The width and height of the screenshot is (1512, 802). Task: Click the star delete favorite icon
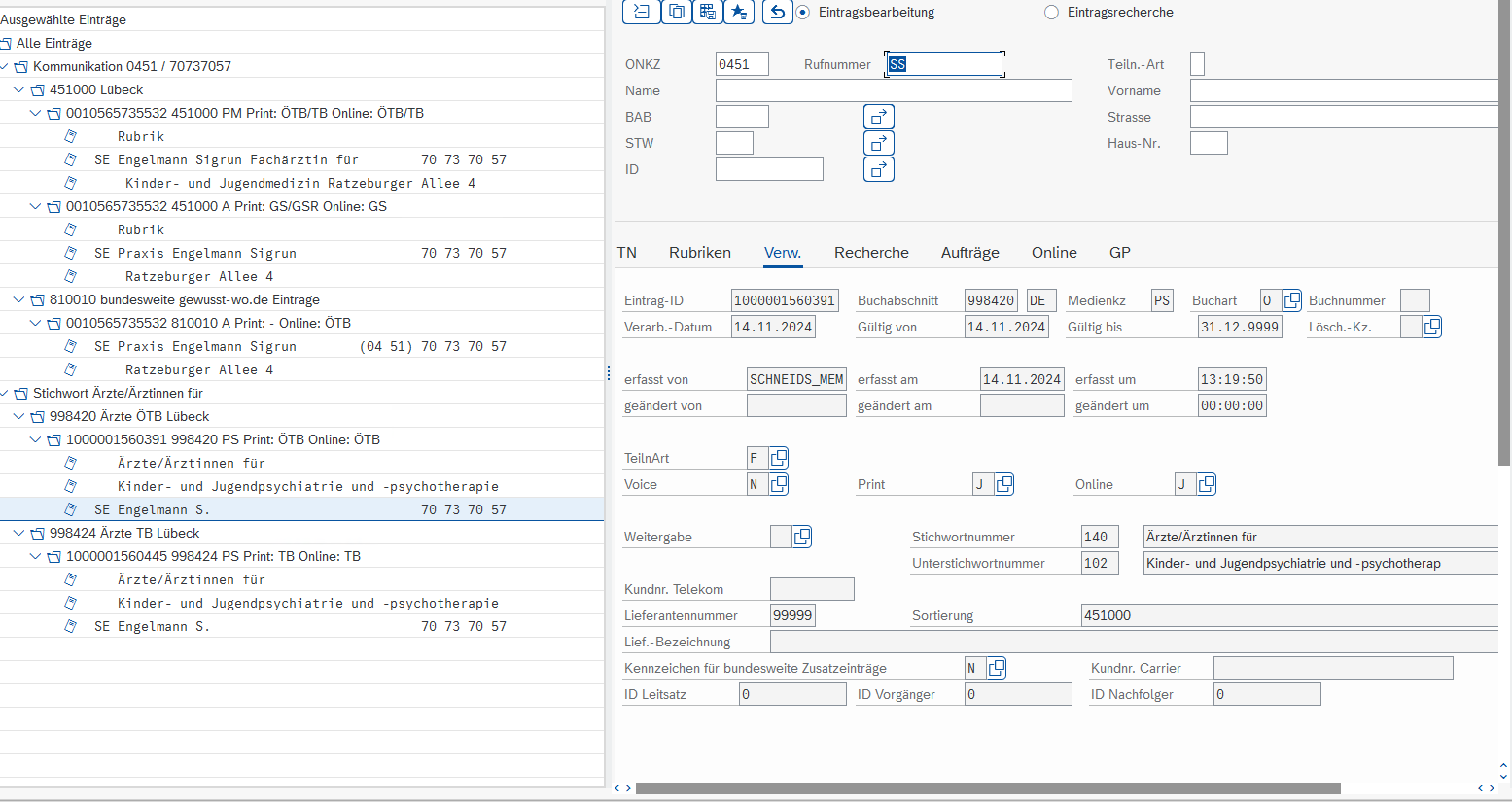pyautogui.click(x=739, y=12)
